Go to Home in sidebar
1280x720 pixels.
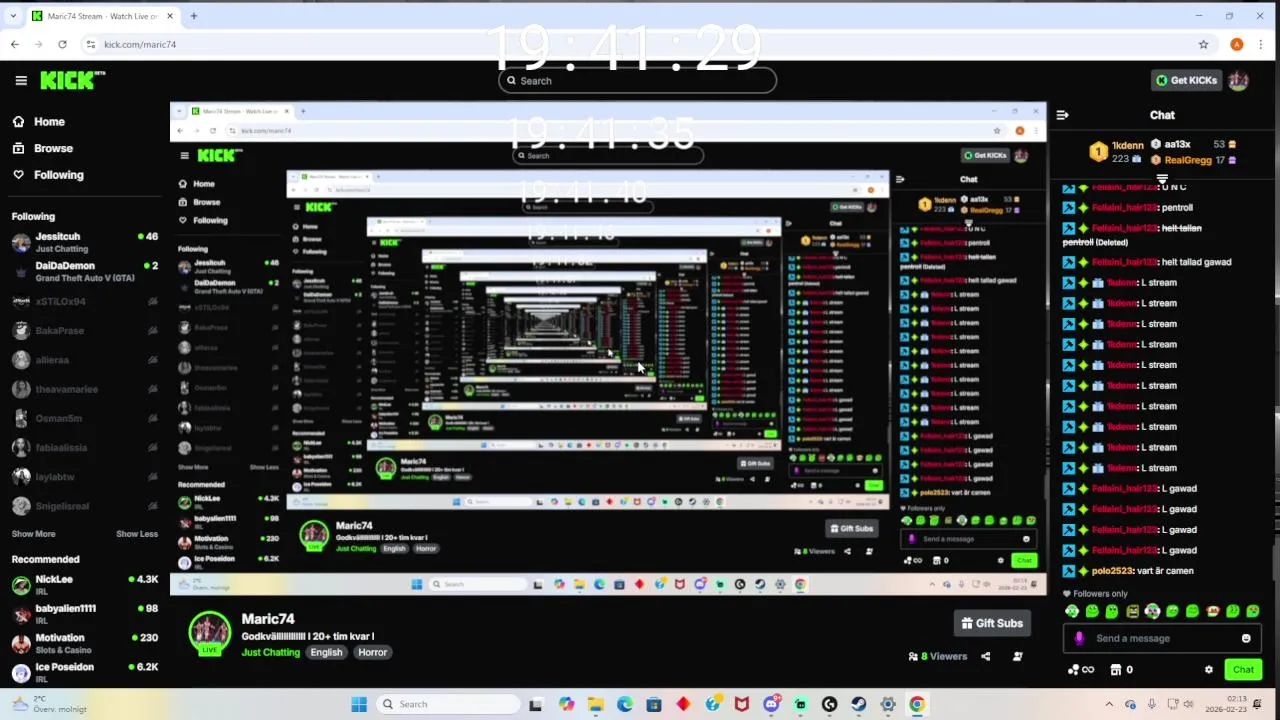pos(39,121)
